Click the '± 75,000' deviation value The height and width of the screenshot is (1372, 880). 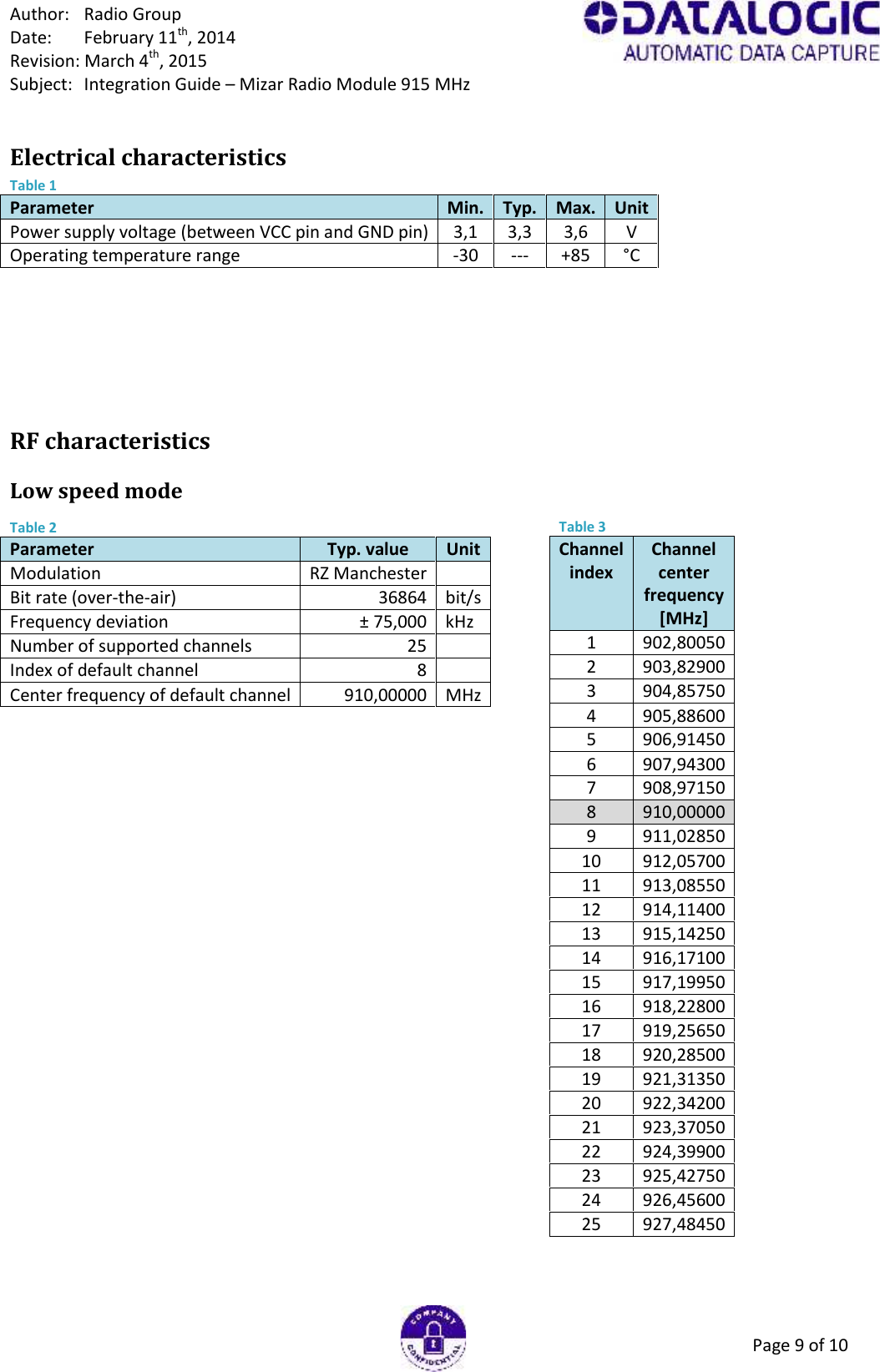pos(368,622)
